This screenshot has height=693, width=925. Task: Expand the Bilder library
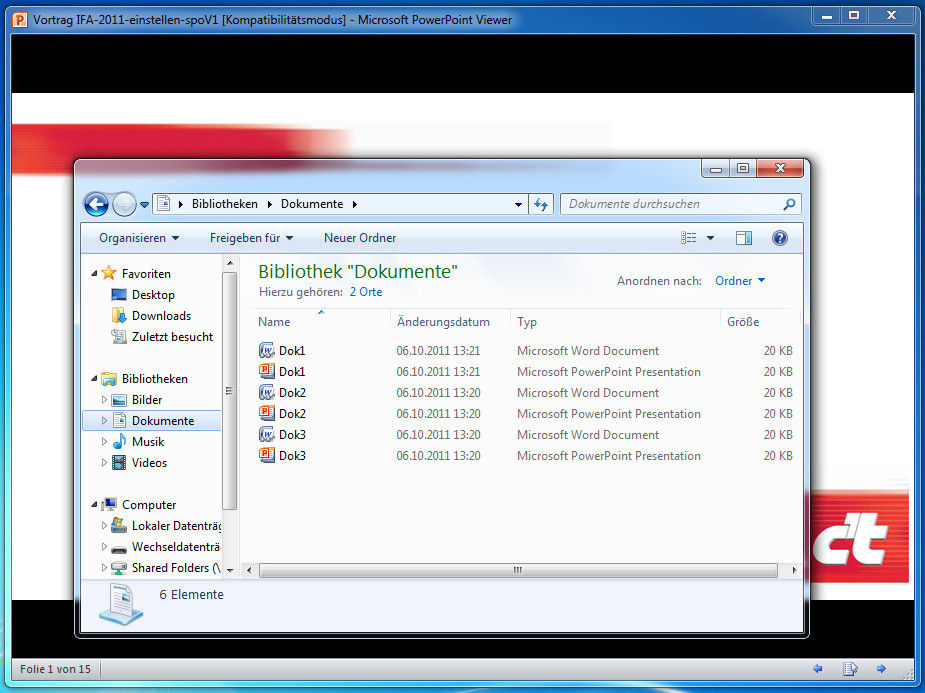pos(104,400)
